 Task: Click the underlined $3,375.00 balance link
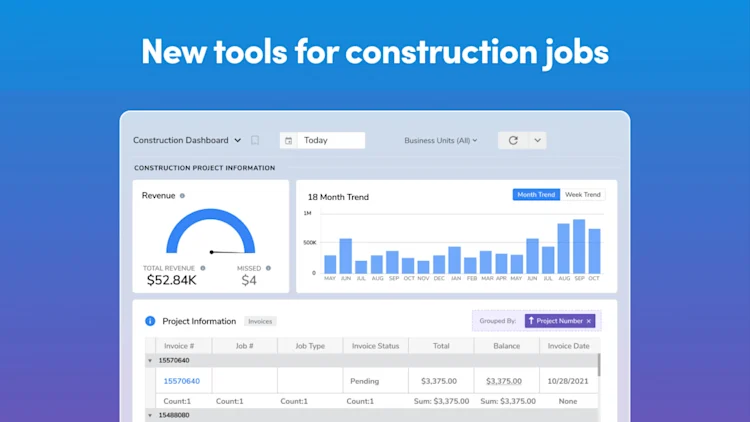[504, 381]
